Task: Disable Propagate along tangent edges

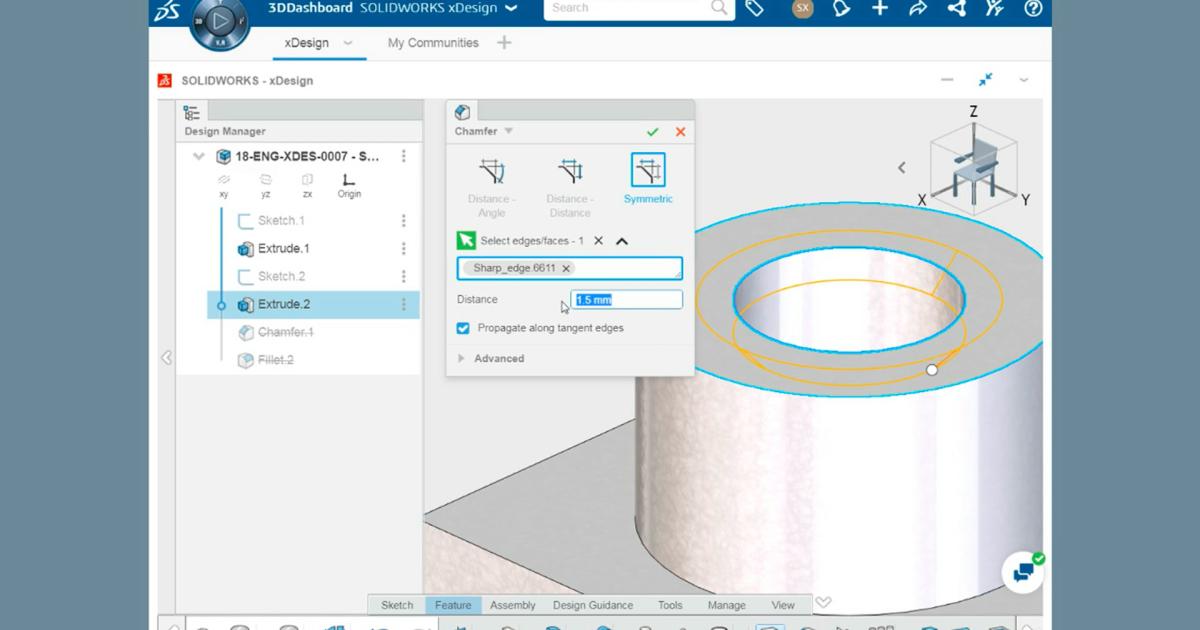Action: (x=462, y=327)
